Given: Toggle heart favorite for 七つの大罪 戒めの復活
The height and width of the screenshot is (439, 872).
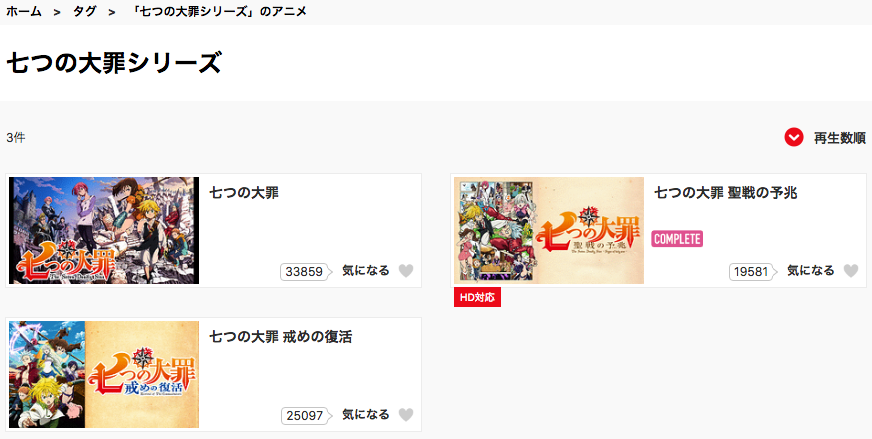Looking at the screenshot, I should click(x=406, y=415).
